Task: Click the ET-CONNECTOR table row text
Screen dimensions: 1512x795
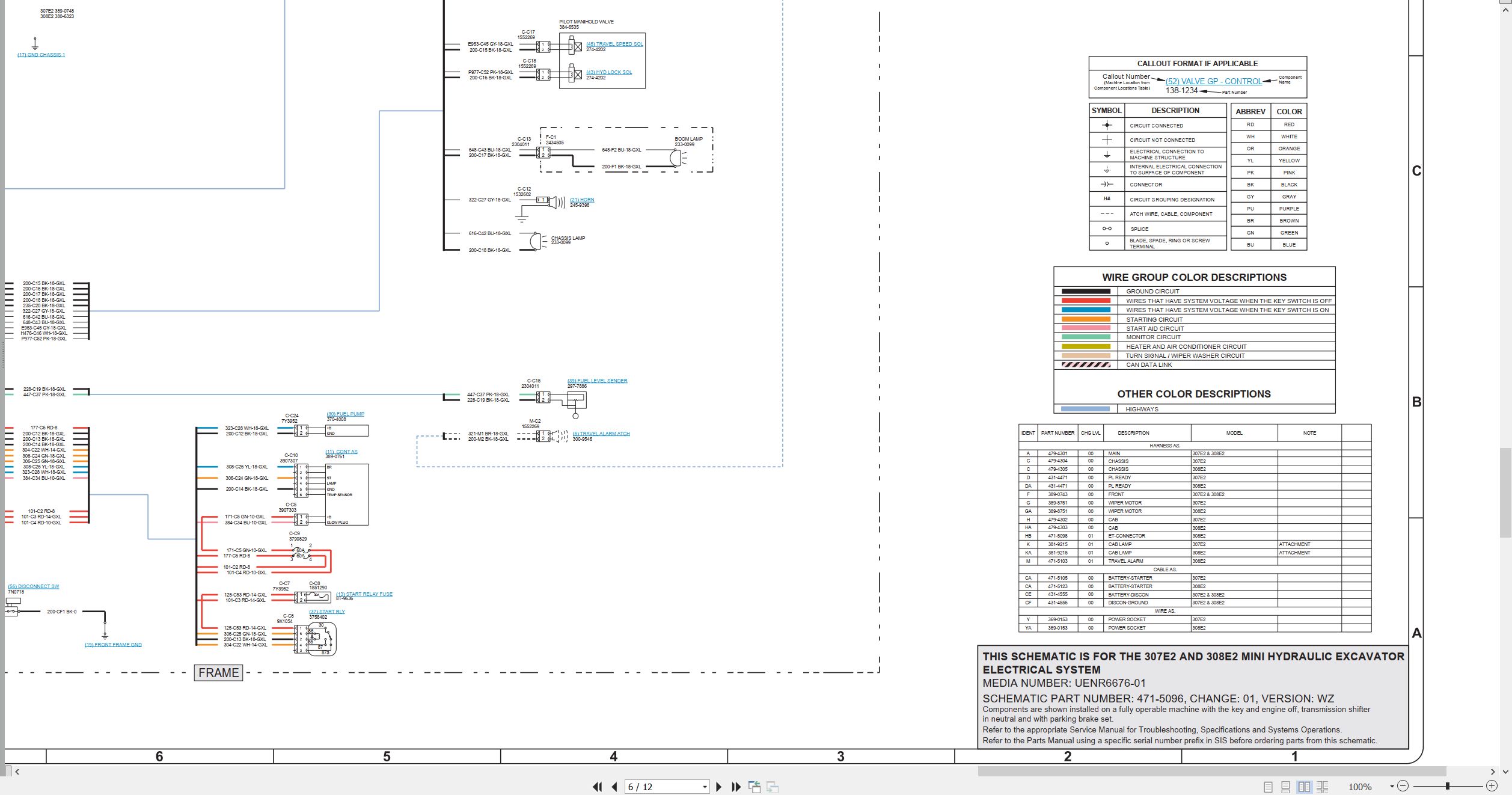Action: click(1127, 536)
